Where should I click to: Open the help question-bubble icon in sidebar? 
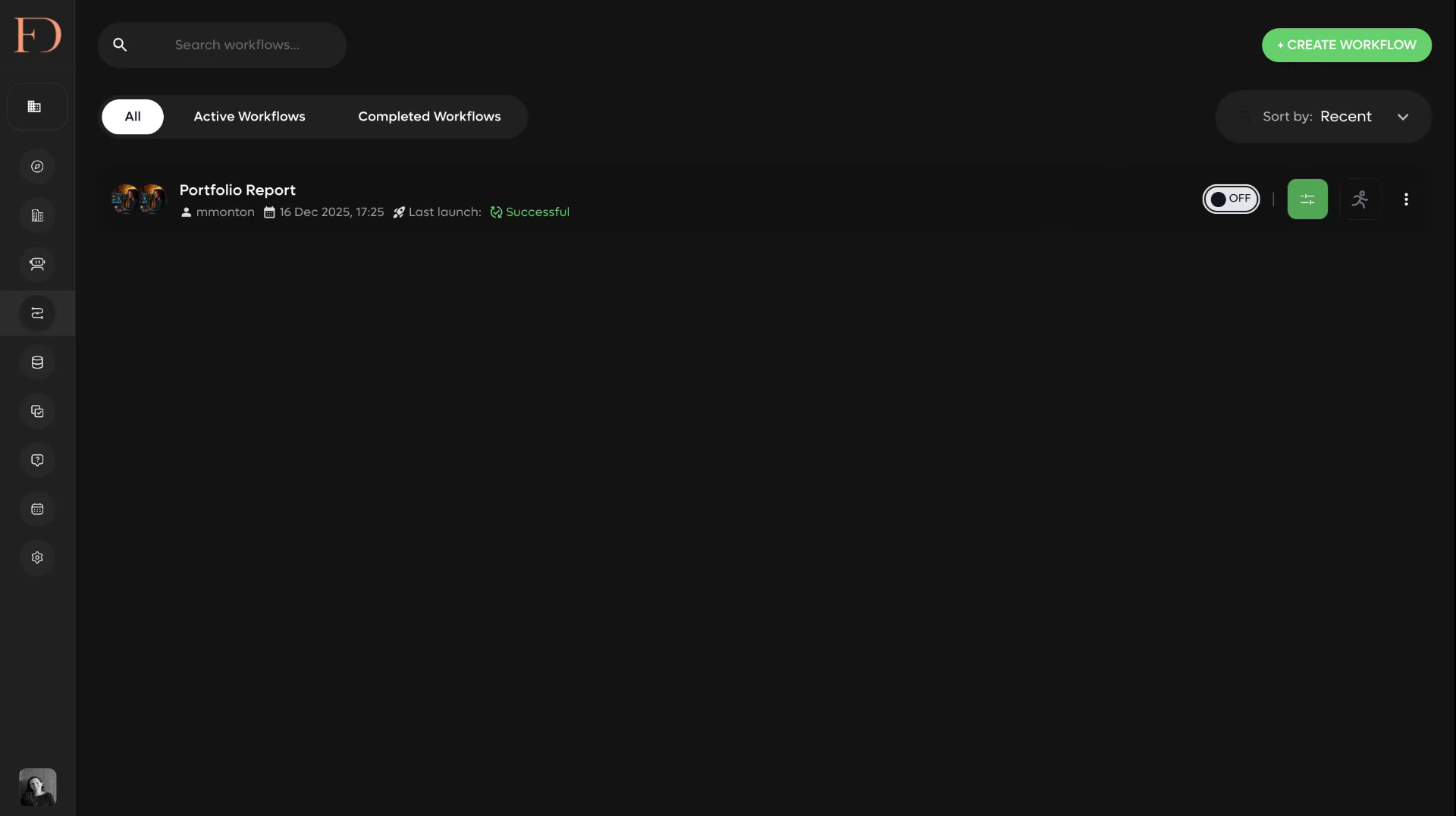pyautogui.click(x=37, y=460)
